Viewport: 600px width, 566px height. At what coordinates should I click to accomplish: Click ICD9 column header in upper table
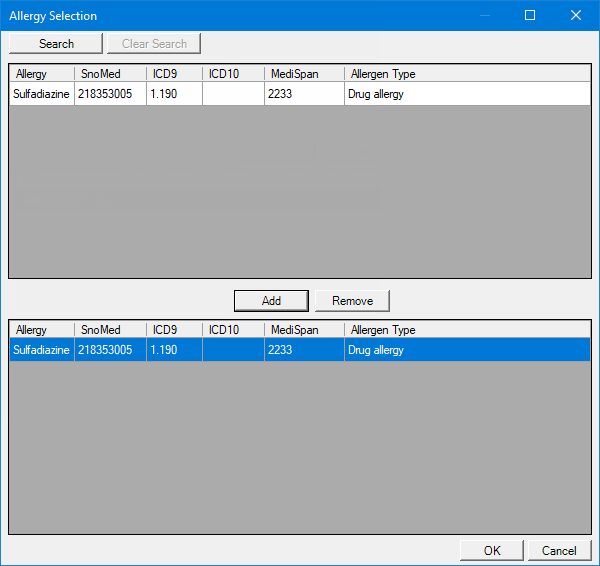174,74
